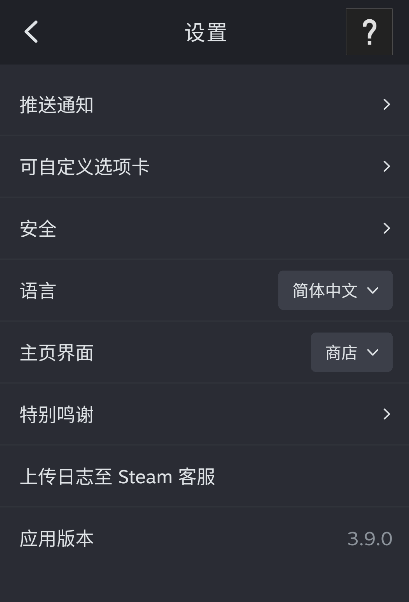The height and width of the screenshot is (602, 409).
Task: Open the 特别鸣谢 credits page
Action: click(x=204, y=414)
